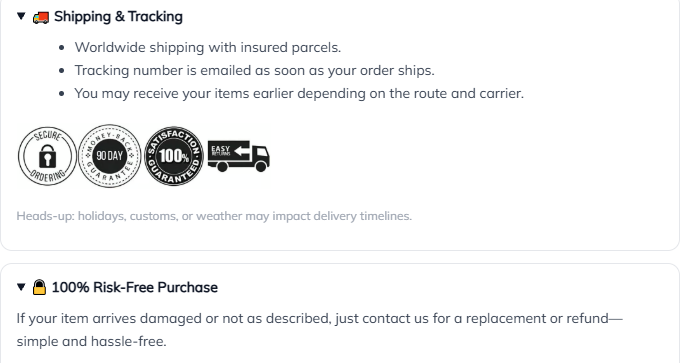Click the Heads-up holidays delivery note
This screenshot has height=363, width=680.
[x=214, y=216]
